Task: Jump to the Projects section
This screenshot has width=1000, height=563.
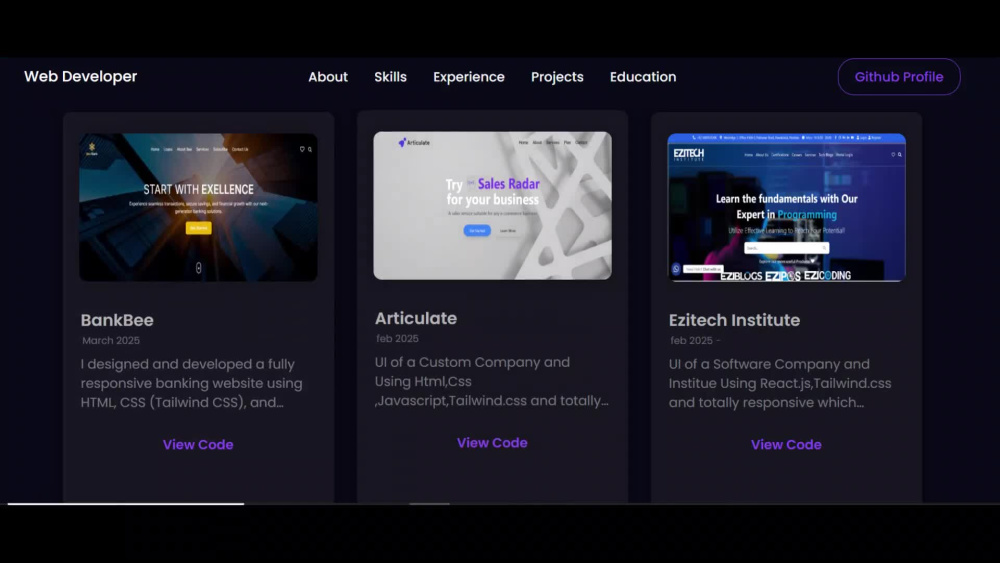Action: click(557, 77)
